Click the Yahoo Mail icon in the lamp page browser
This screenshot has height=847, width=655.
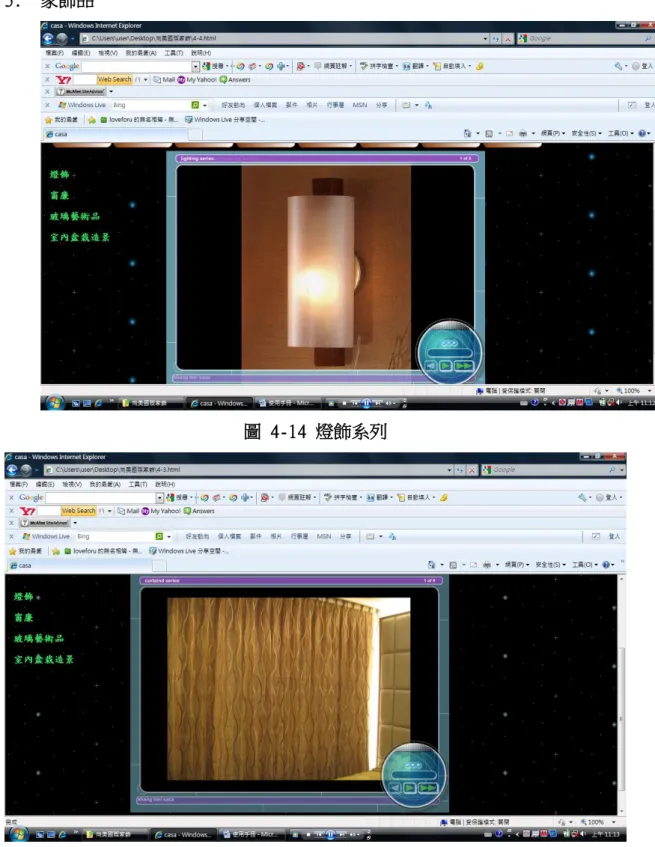click(x=157, y=79)
